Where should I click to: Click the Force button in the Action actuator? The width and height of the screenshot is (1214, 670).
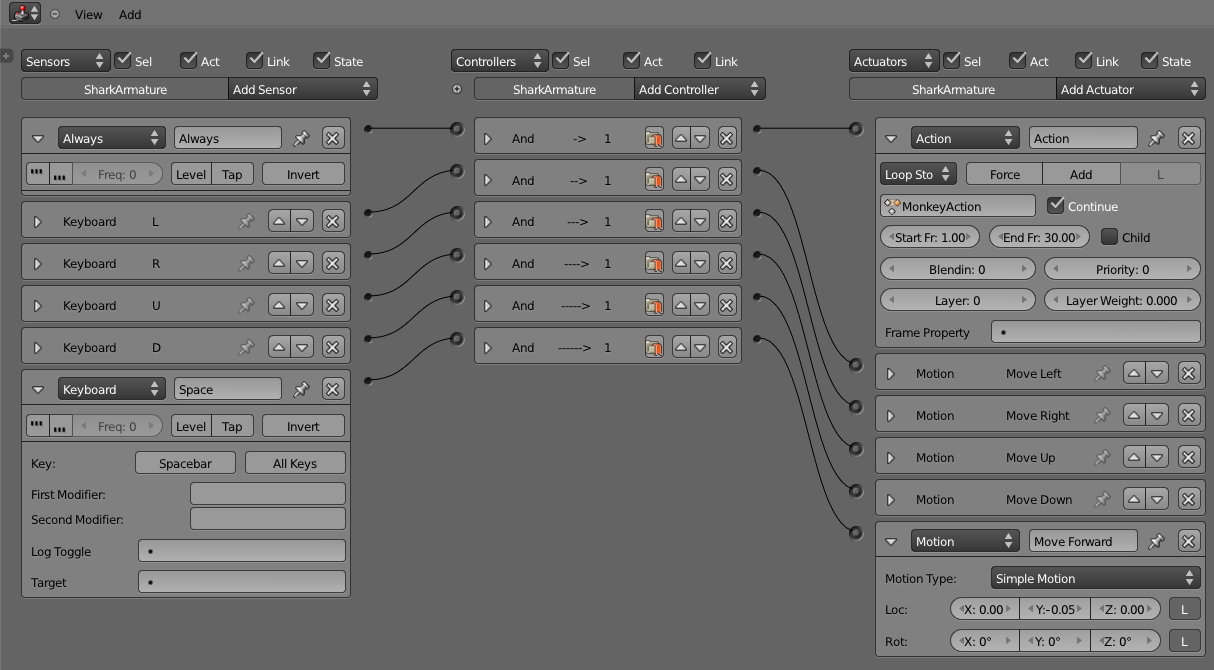coord(1003,173)
